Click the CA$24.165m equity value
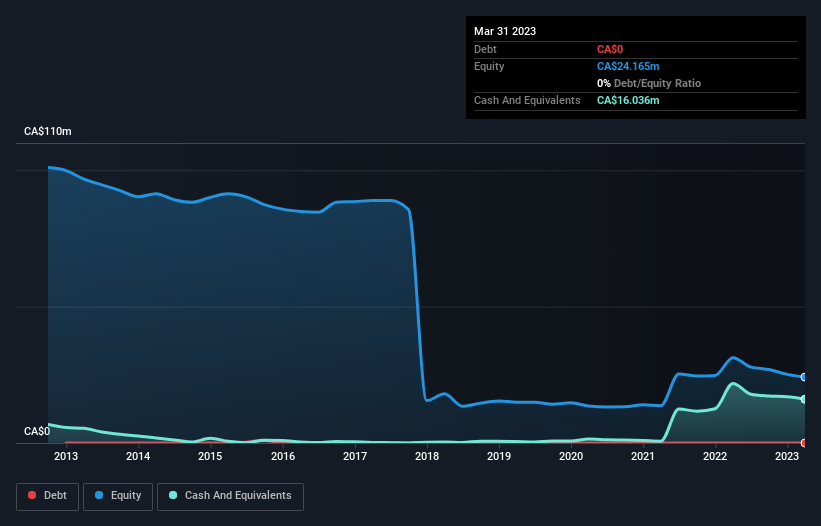The height and width of the screenshot is (526, 821). [x=628, y=66]
